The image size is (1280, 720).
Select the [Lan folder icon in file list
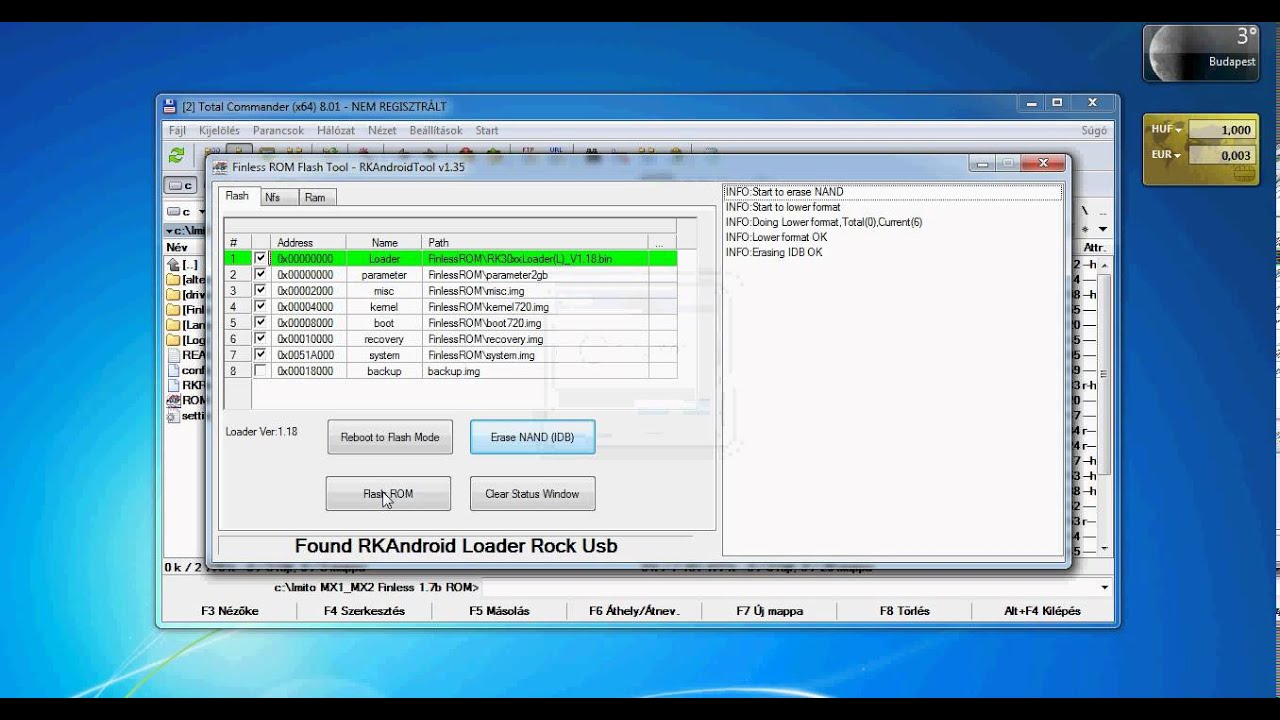coord(173,325)
